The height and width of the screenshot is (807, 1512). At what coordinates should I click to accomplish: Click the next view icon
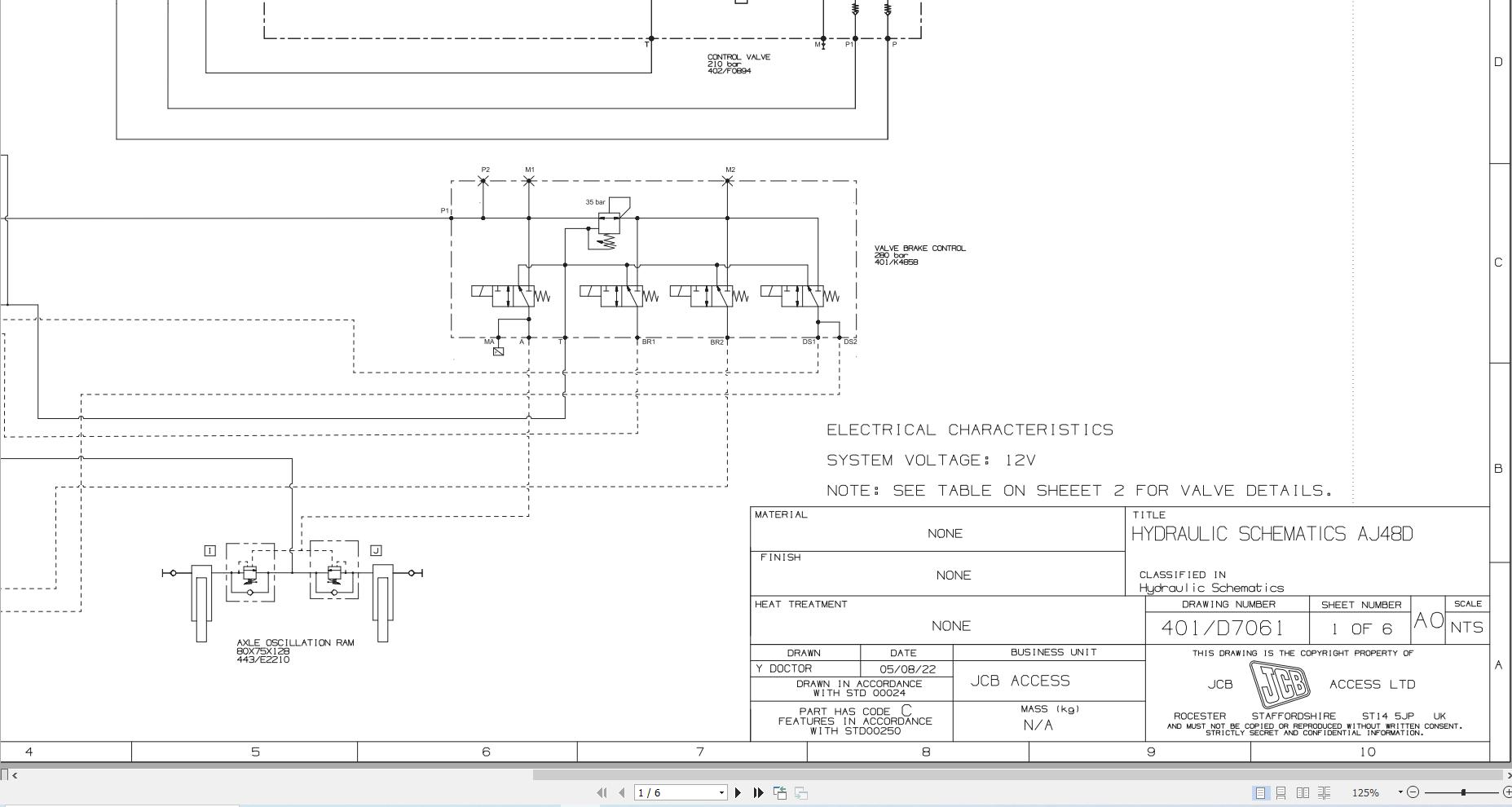801,792
